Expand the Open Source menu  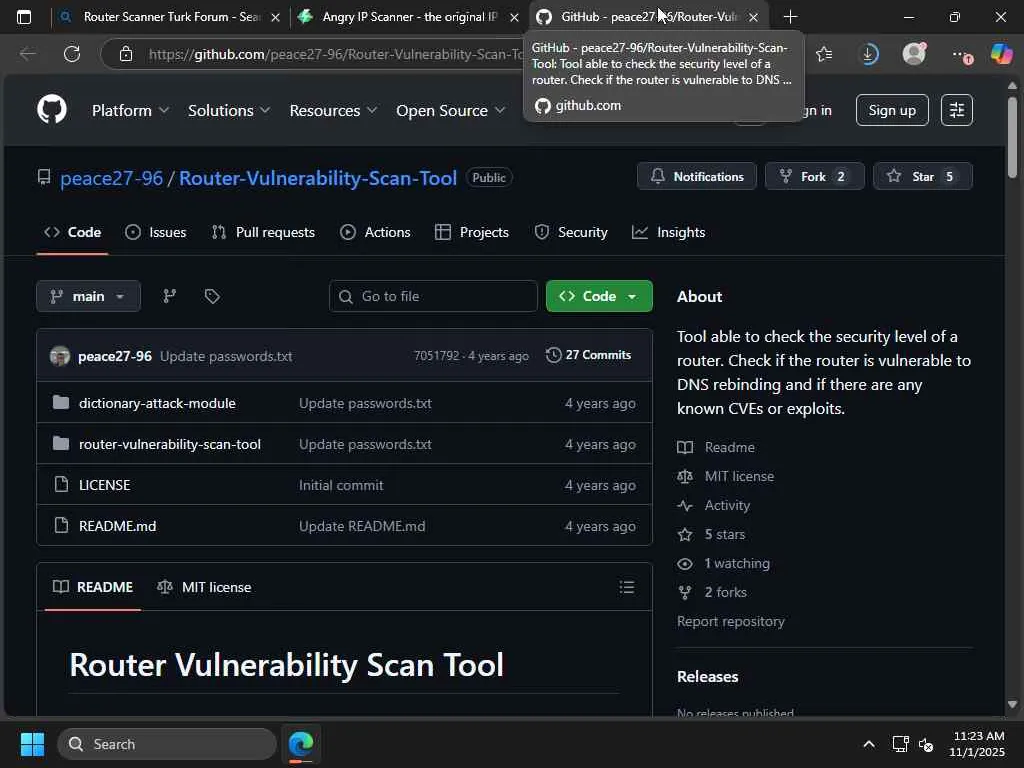pos(450,110)
